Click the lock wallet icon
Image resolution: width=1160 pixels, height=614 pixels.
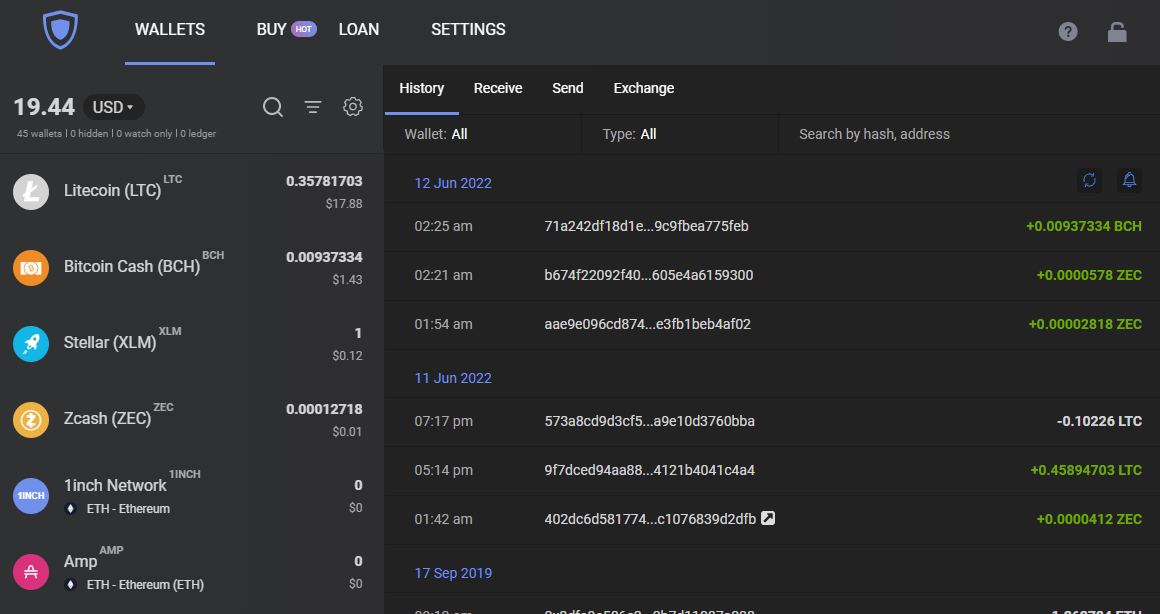coord(1116,31)
